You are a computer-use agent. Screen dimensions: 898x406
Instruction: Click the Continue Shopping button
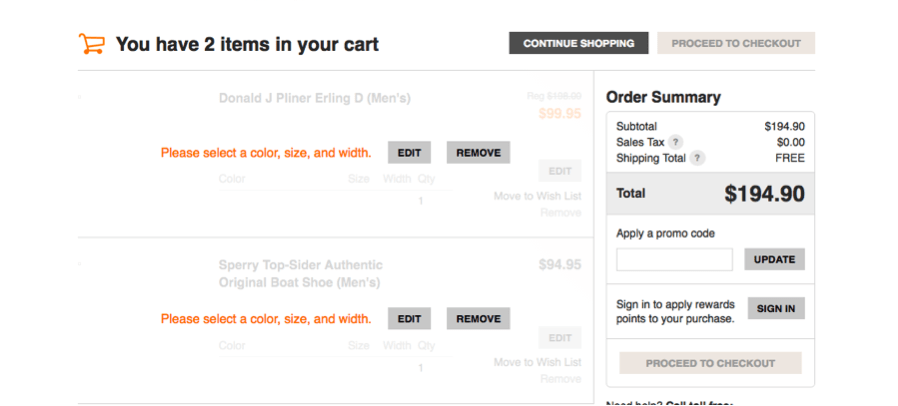(578, 43)
